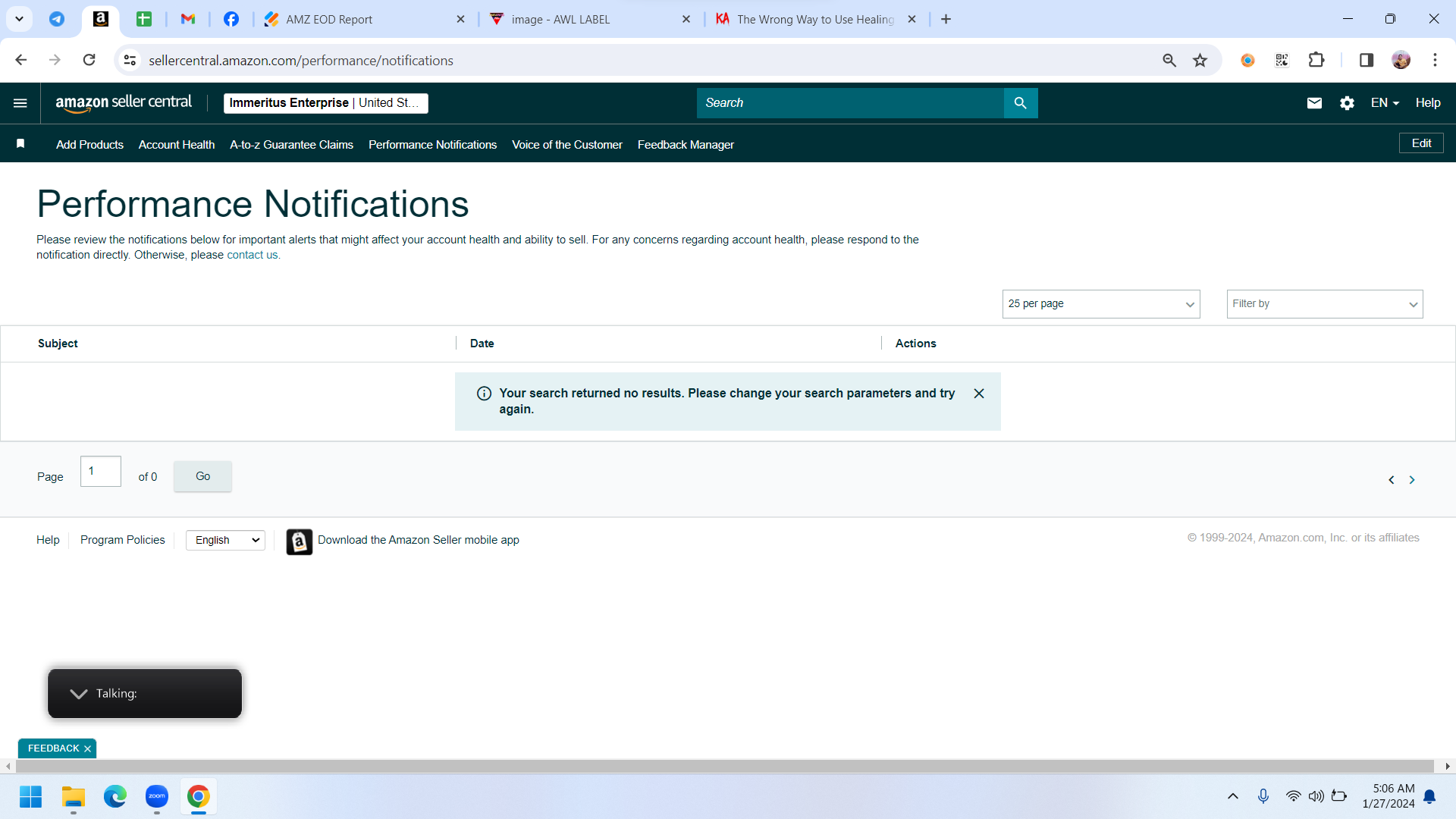Open the Filter by dropdown
Image resolution: width=1456 pixels, height=819 pixels.
tap(1325, 304)
